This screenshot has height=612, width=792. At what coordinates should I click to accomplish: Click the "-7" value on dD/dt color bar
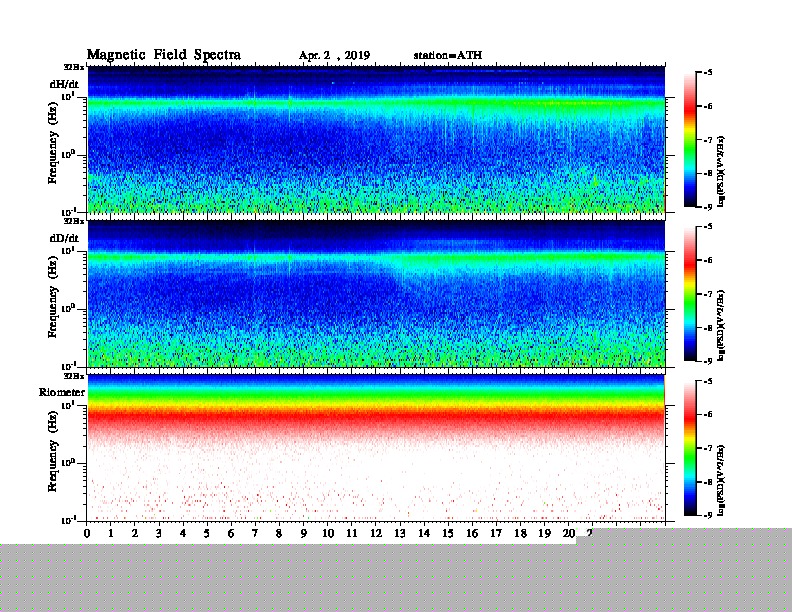(x=708, y=293)
